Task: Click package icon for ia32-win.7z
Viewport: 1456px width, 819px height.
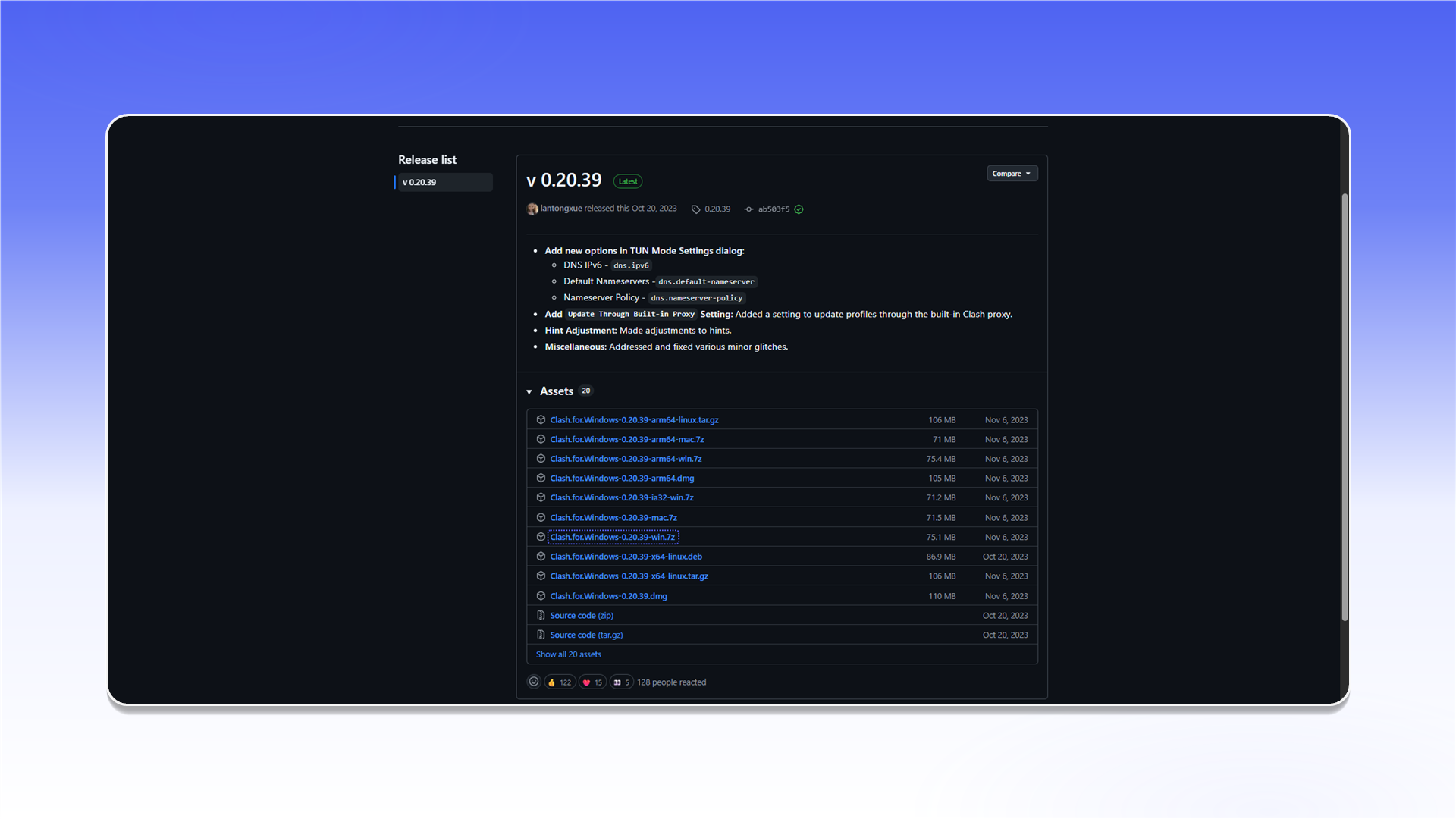Action: [541, 498]
